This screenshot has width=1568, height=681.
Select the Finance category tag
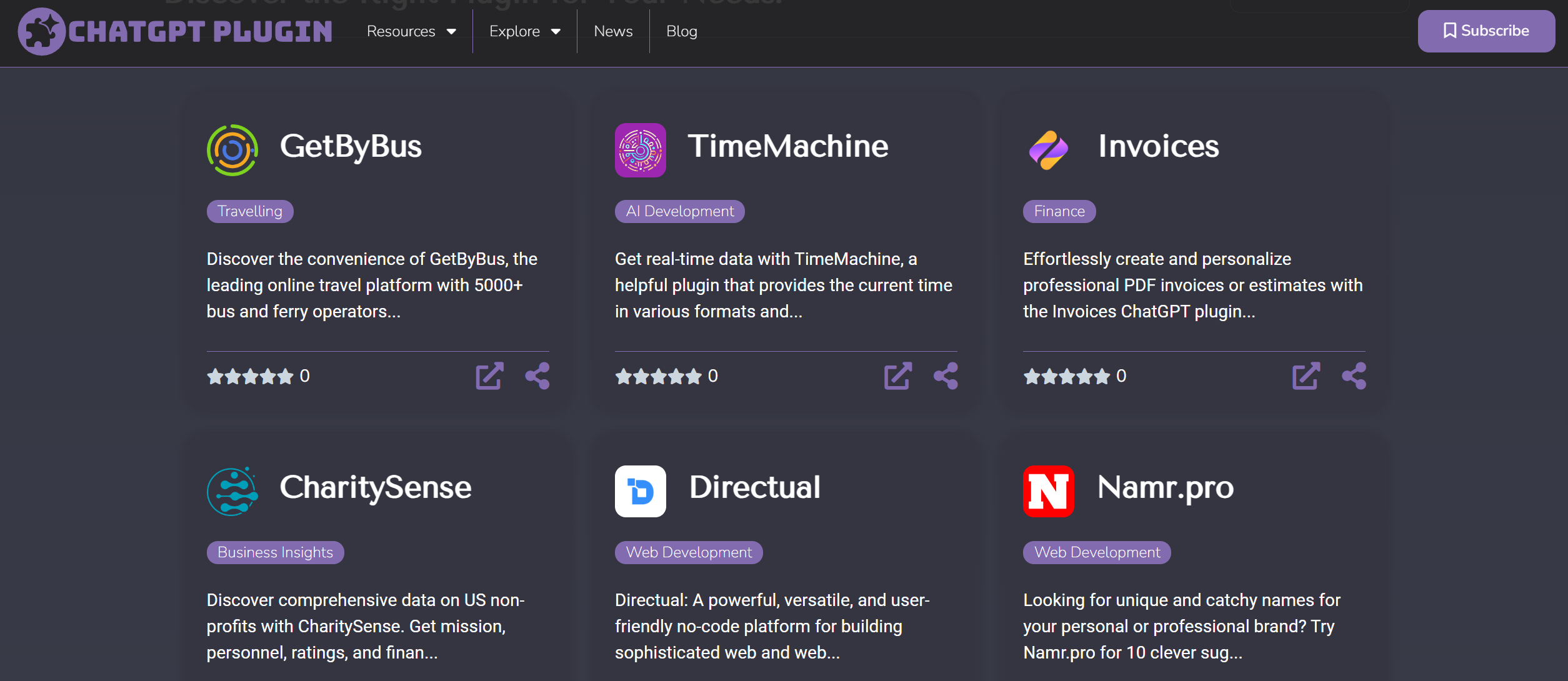pyautogui.click(x=1059, y=211)
